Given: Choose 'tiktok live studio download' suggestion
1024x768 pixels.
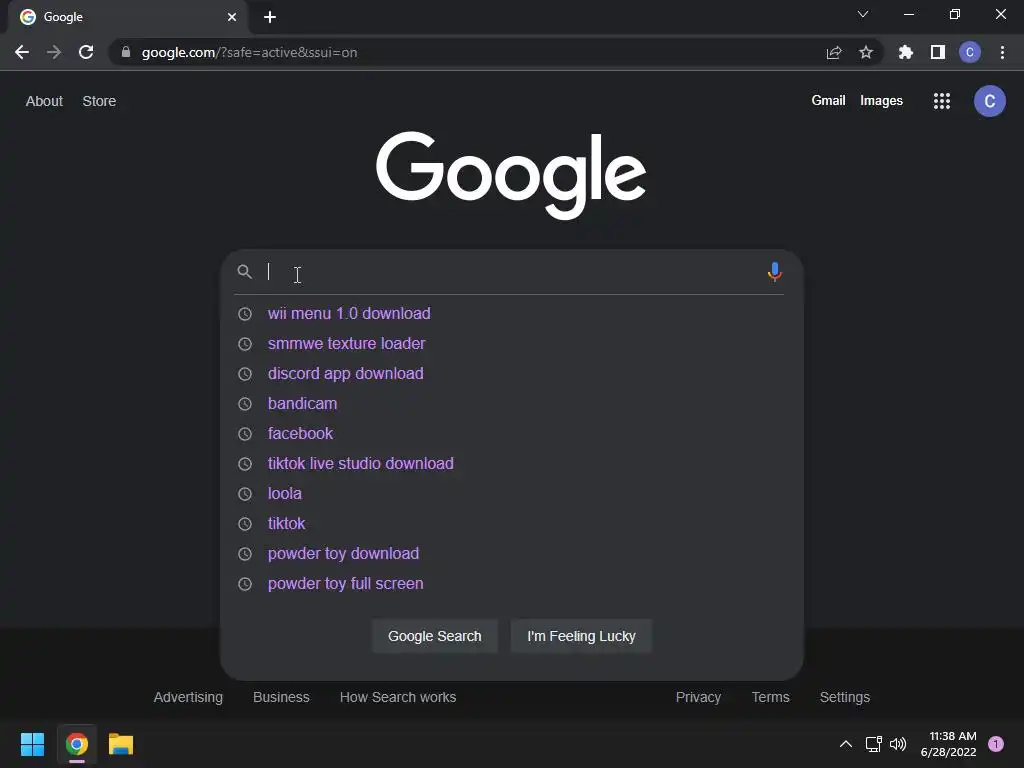Looking at the screenshot, I should (x=360, y=464).
